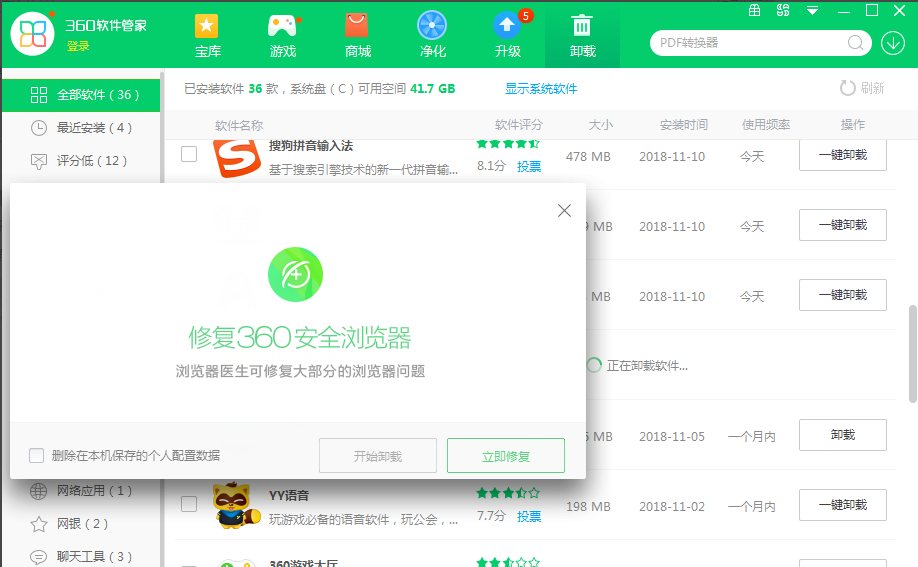Sort by 软件评分 column header
The image size is (918, 567).
(519, 125)
